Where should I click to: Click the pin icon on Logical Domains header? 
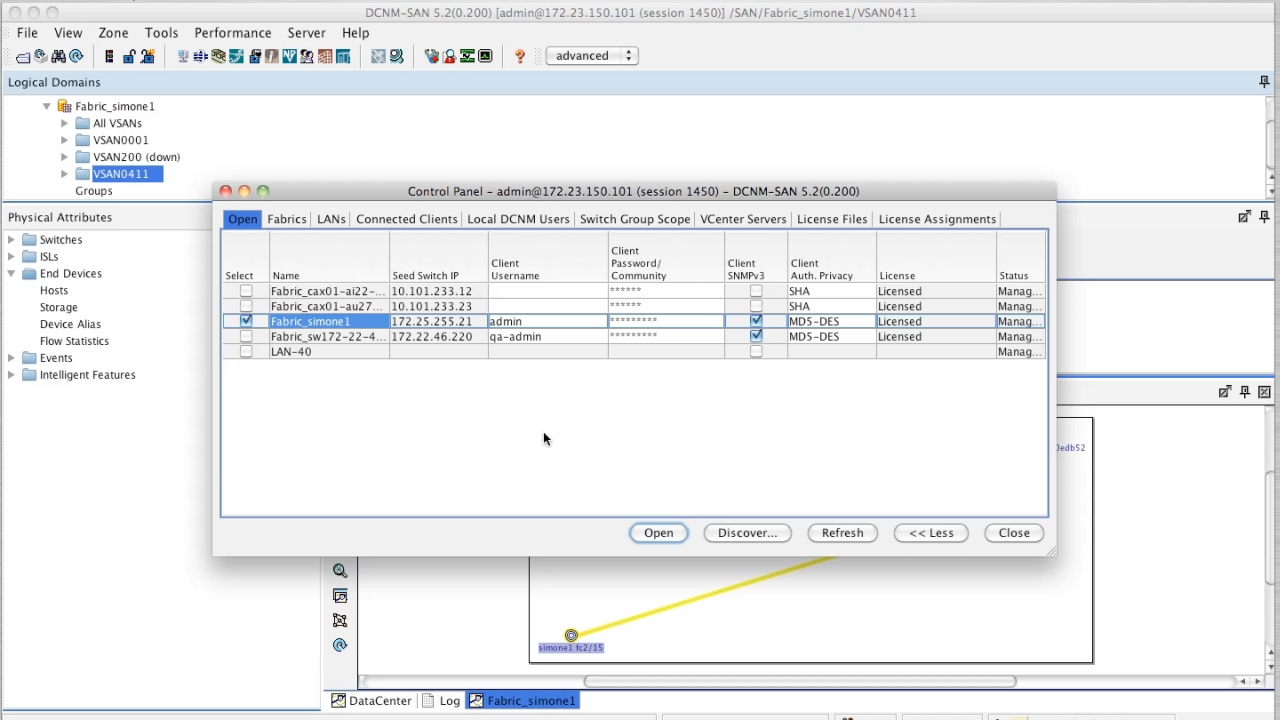coord(1264,82)
